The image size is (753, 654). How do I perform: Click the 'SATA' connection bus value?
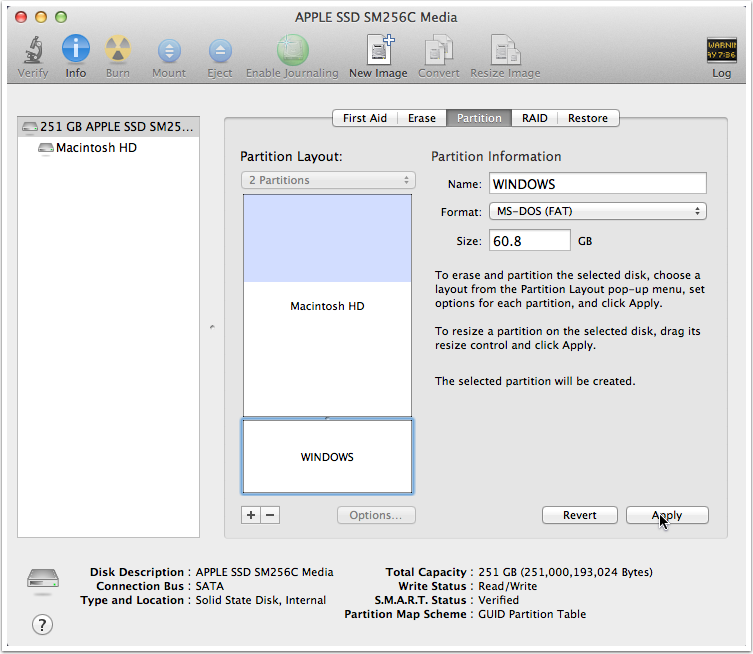(x=209, y=586)
